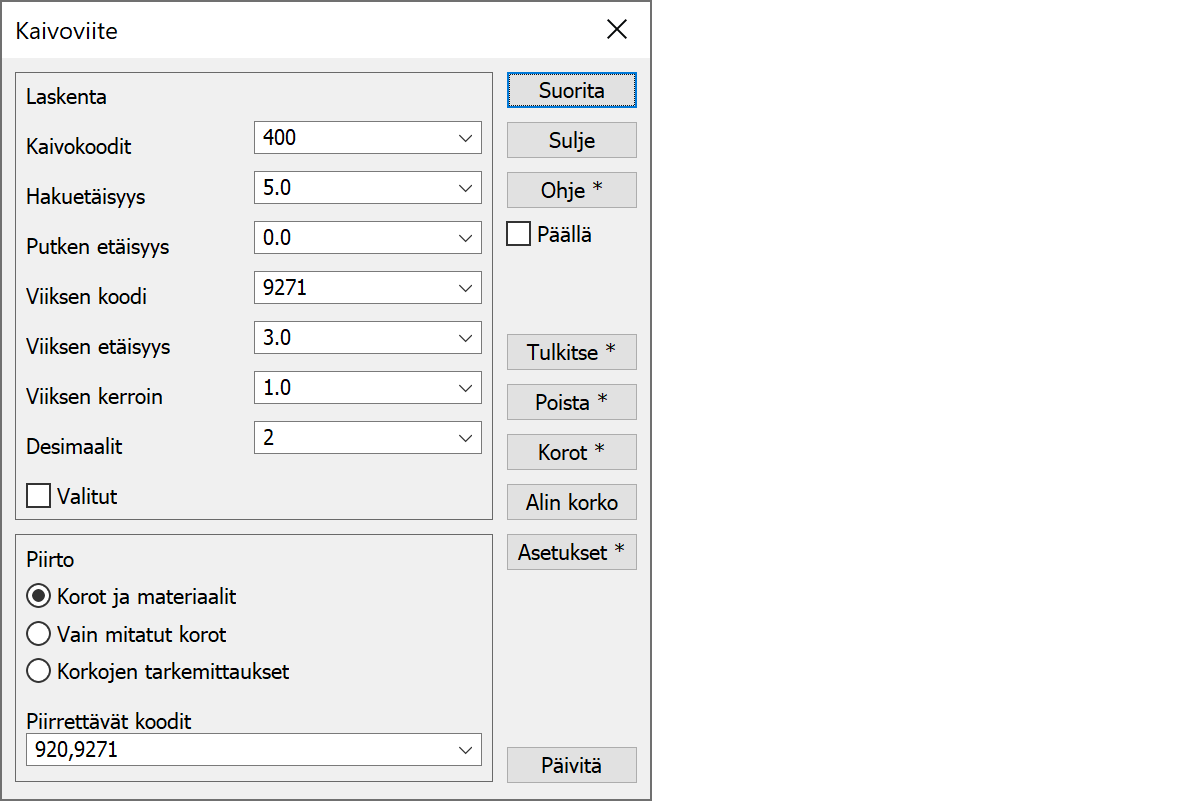Close the Kaivoviite dialog window

tap(617, 30)
